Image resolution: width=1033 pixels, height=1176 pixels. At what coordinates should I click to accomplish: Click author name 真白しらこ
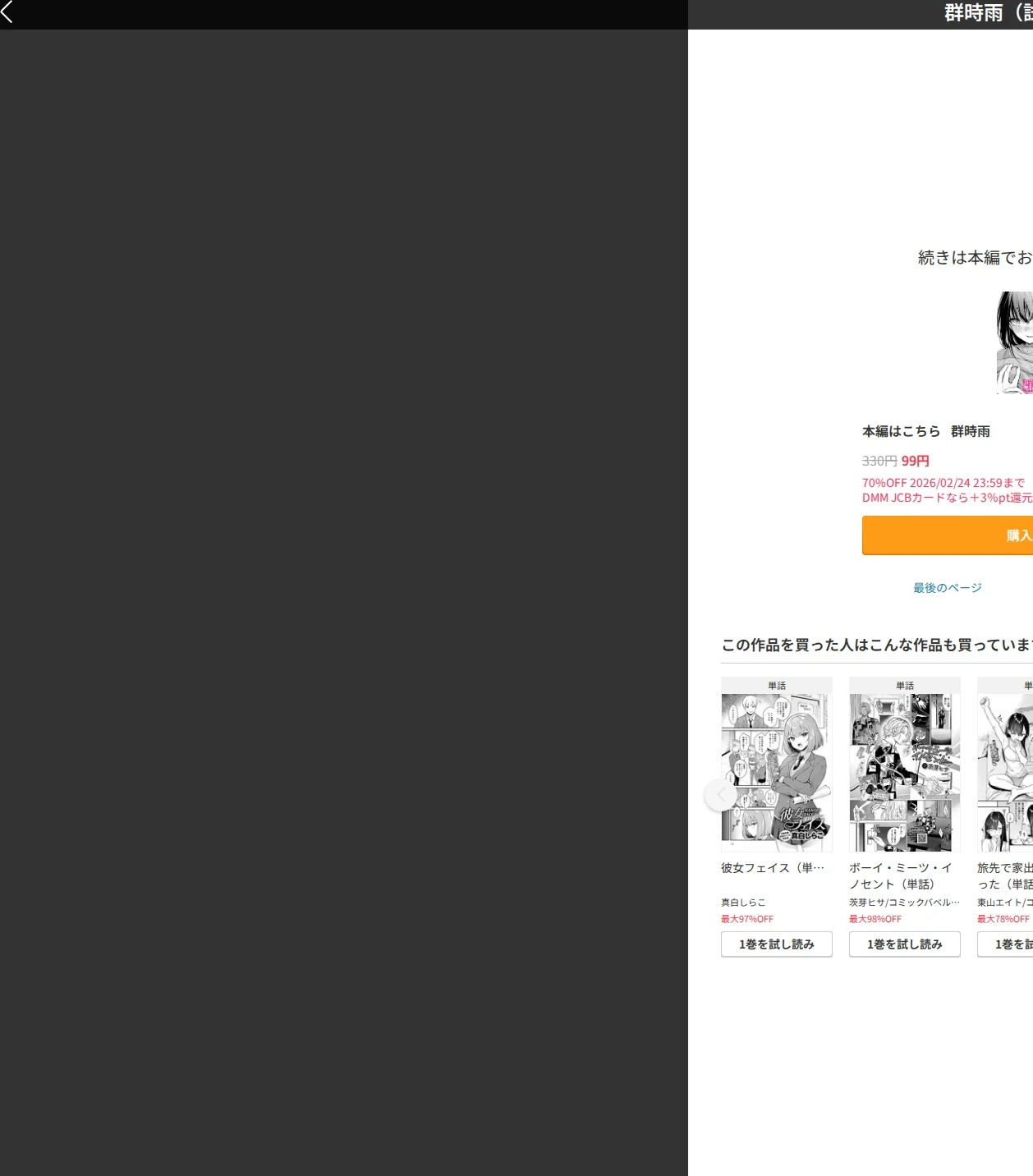743,902
